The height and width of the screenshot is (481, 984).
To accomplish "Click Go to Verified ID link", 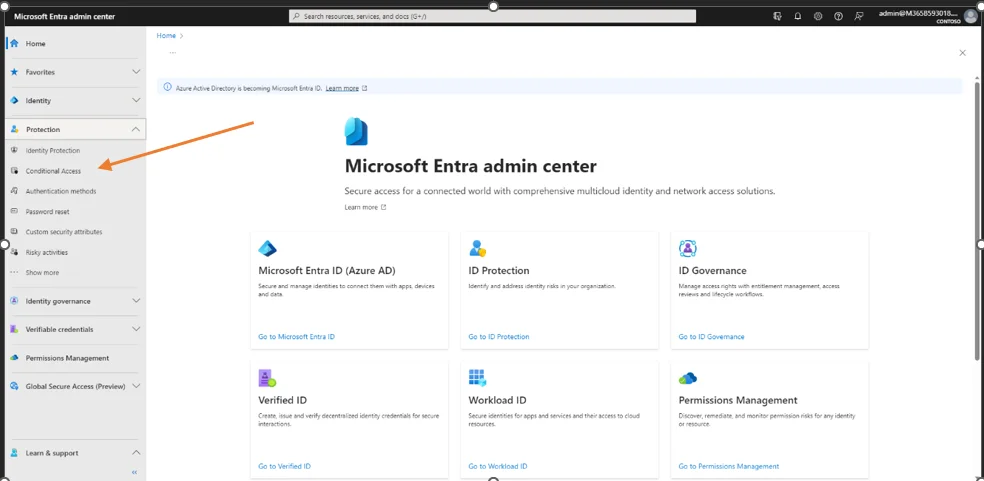I will (x=284, y=466).
